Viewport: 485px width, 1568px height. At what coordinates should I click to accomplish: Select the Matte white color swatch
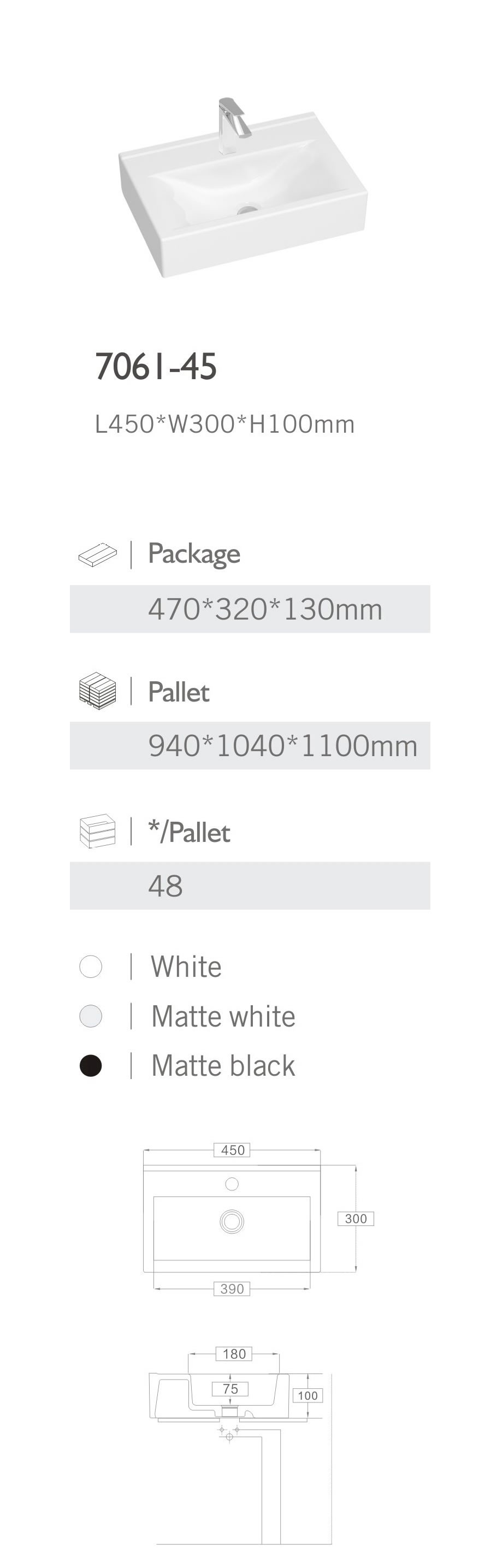pos(91,1016)
